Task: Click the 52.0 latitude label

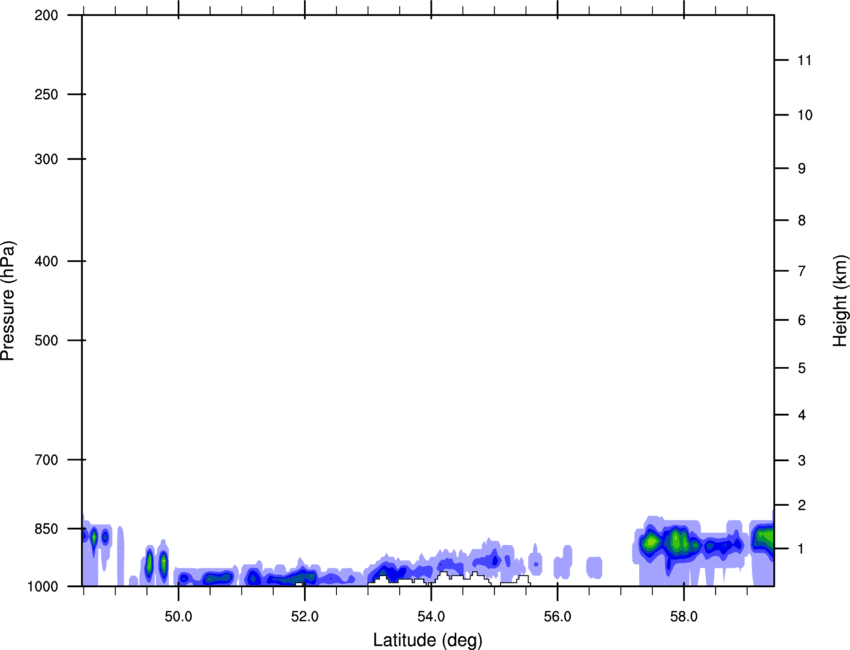Action: pyautogui.click(x=305, y=617)
